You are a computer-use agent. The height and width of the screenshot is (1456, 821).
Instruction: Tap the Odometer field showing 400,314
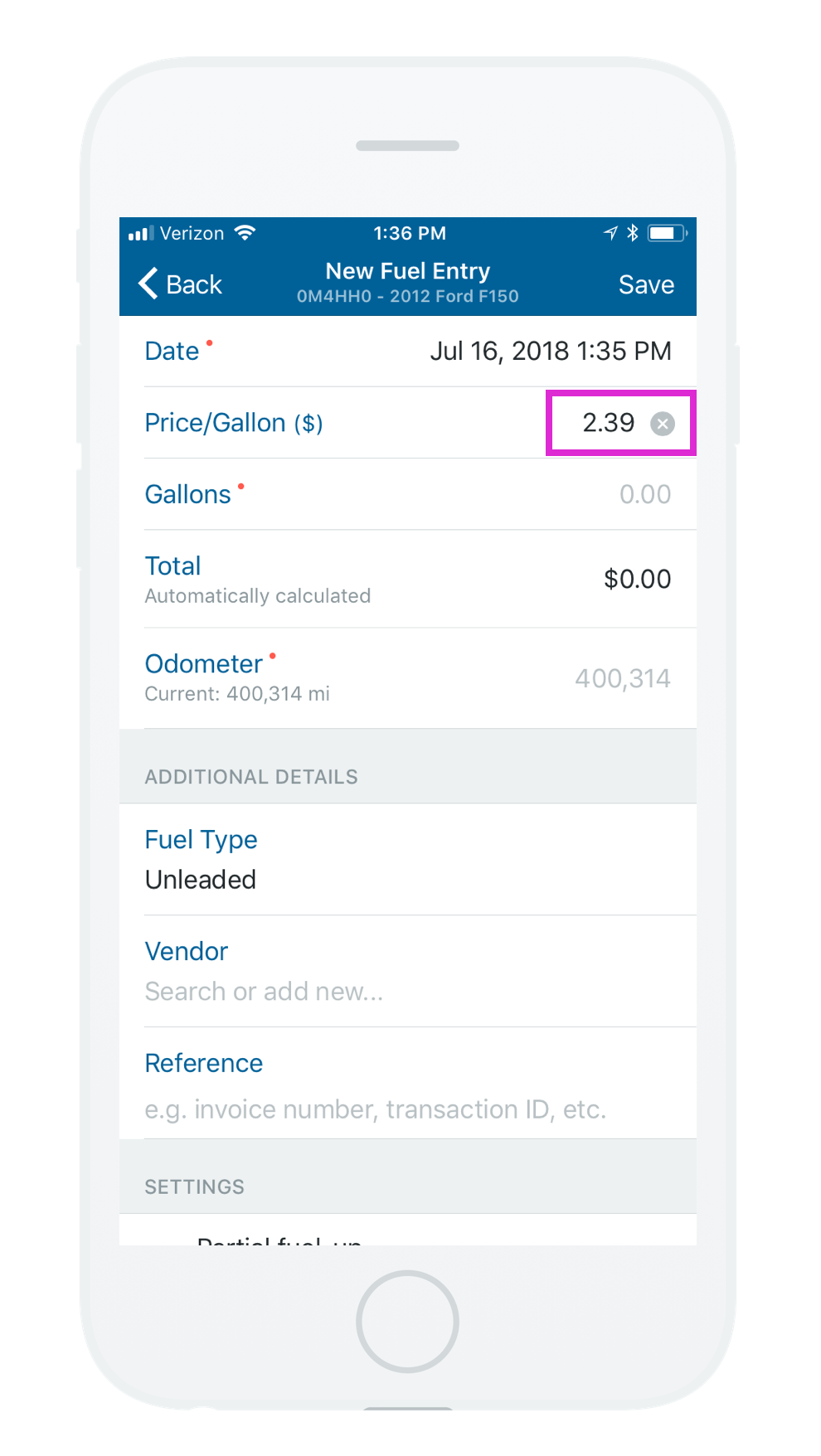622,678
